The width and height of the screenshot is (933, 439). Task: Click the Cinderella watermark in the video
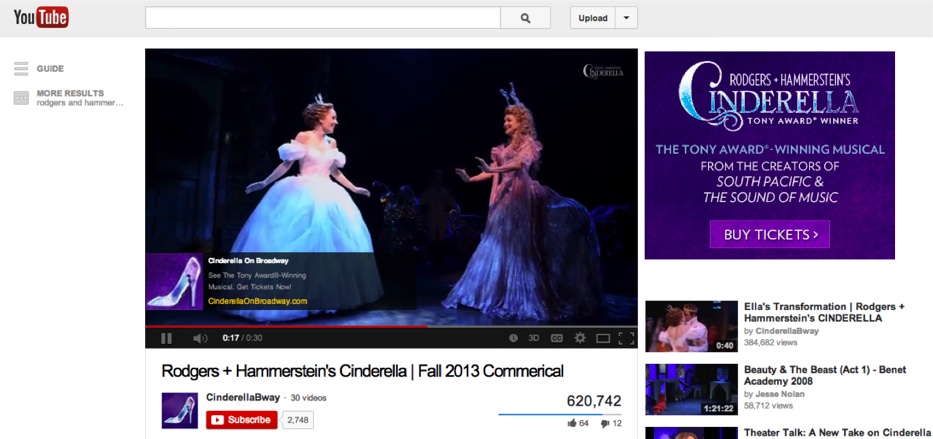tap(603, 72)
